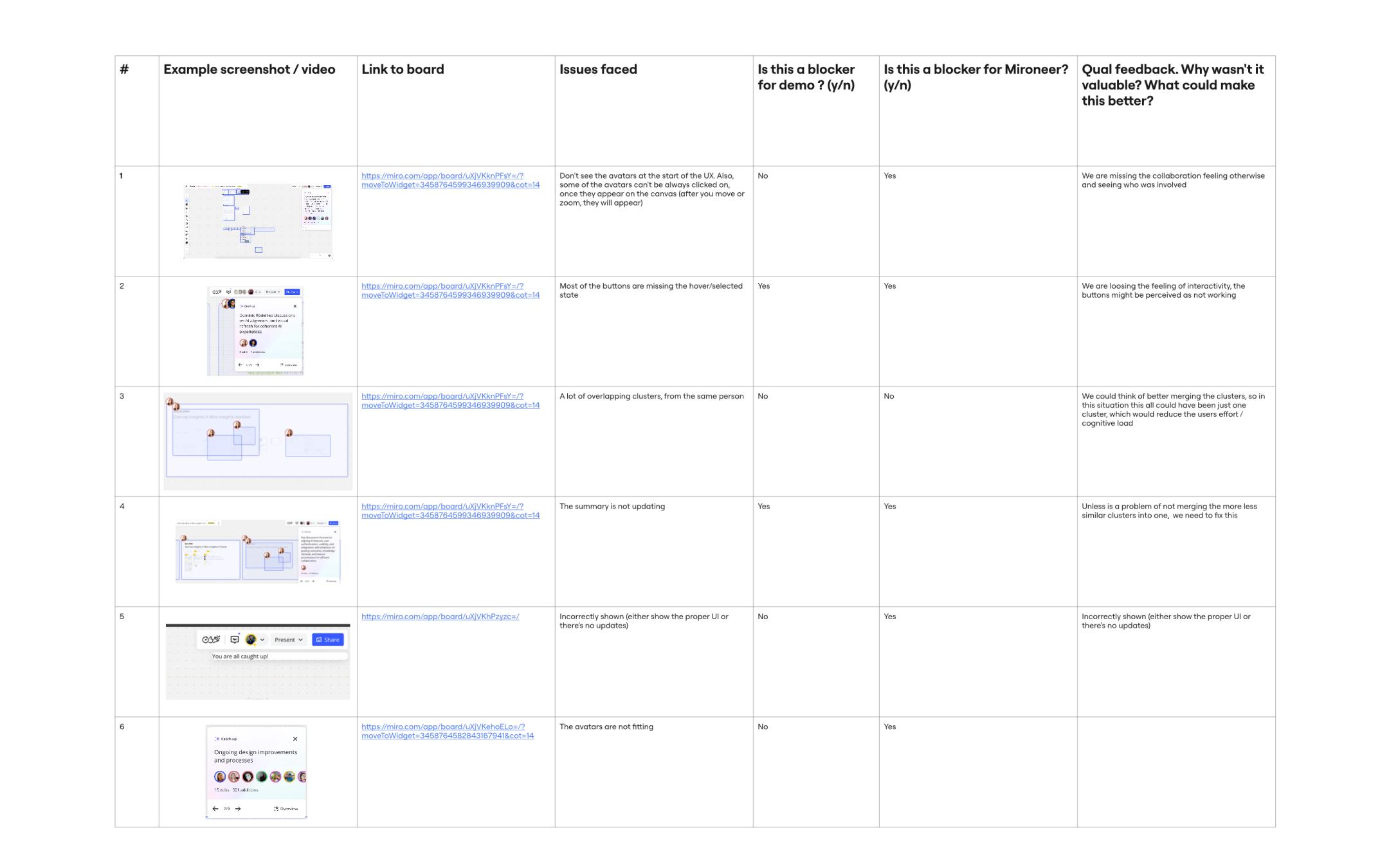Image resolution: width=1389 pixels, height=868 pixels.
Task: Click the 'You are all caught up!' banner
Action: click(278, 656)
